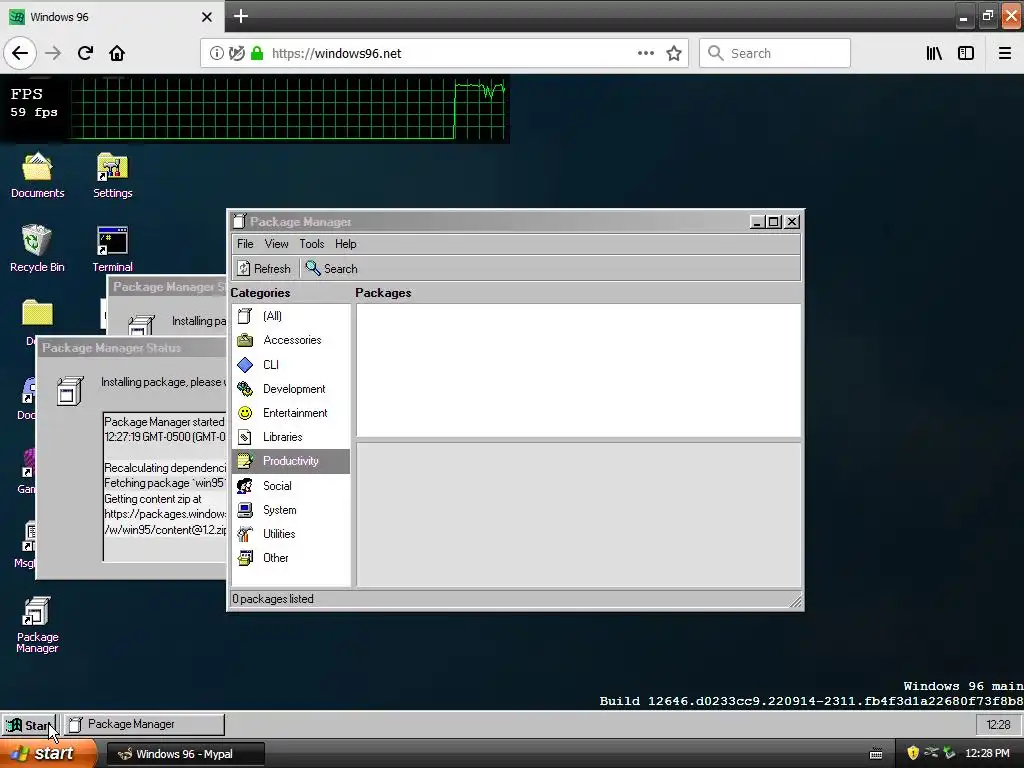Image resolution: width=1024 pixels, height=768 pixels.
Task: Click the FPS counter graph widget
Action: pos(255,109)
